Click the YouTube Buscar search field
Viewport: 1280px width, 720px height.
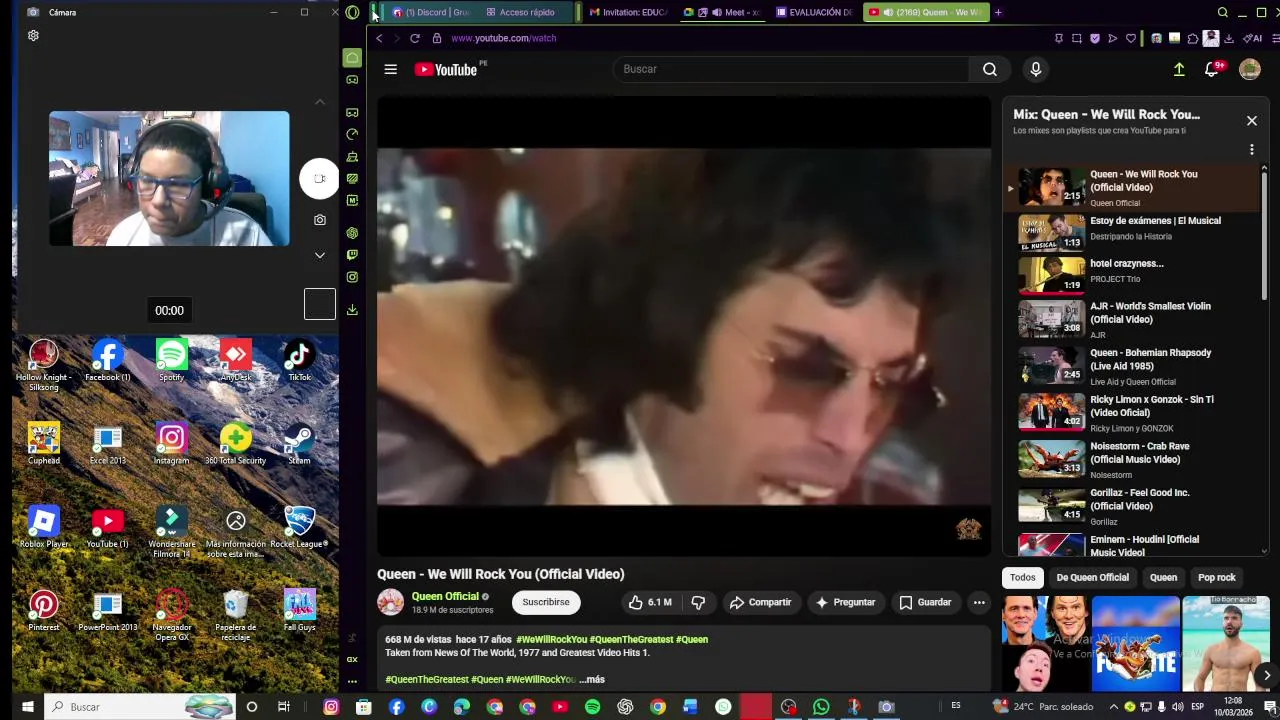point(790,69)
